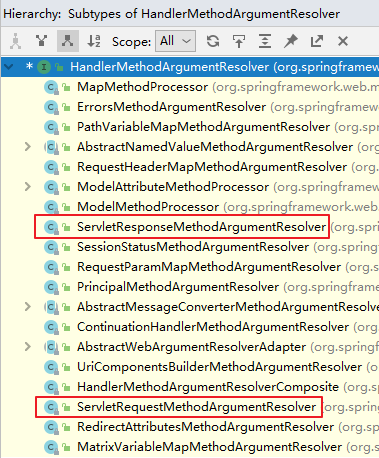Select HandlerMethodArgumentResolver interface row

coord(190,67)
